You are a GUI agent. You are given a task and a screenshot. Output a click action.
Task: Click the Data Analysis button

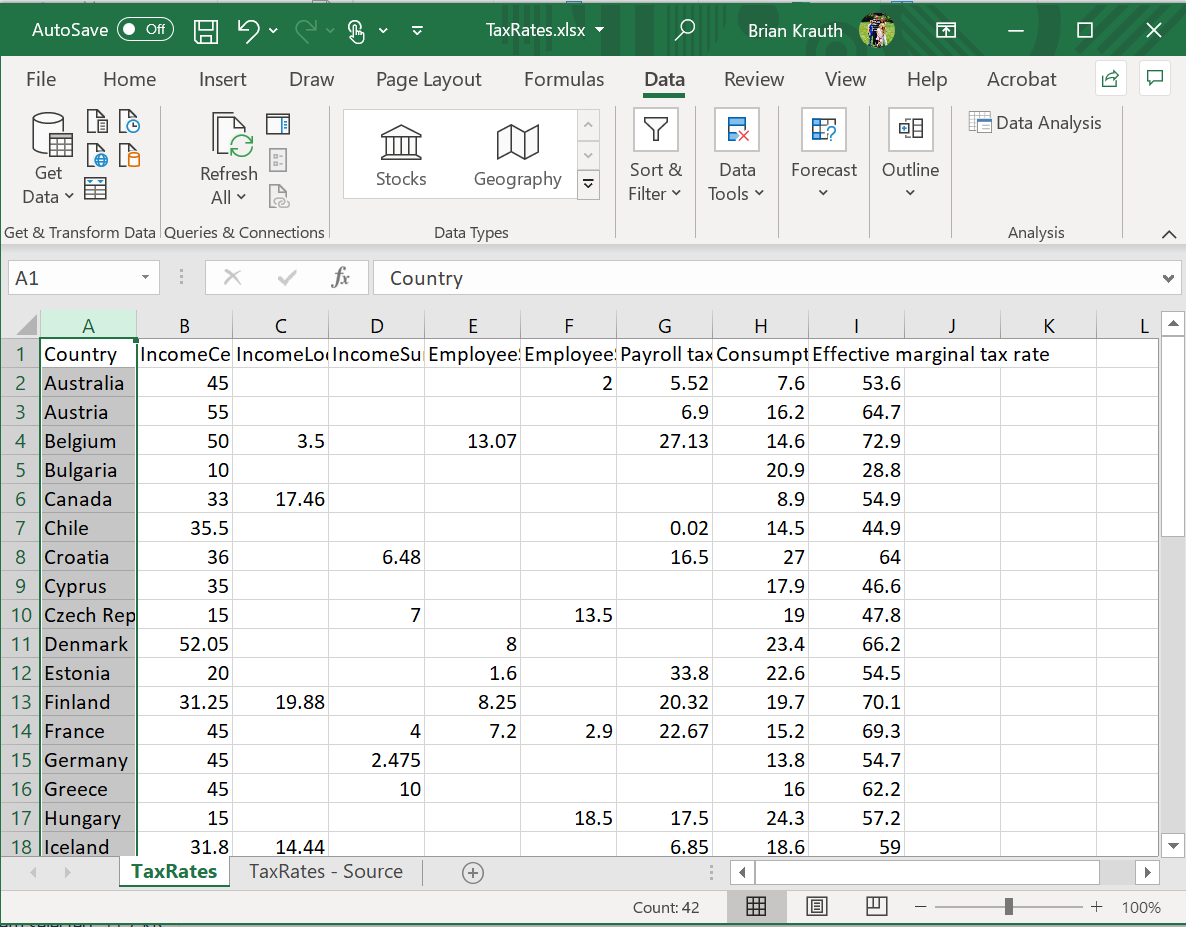(x=1035, y=123)
